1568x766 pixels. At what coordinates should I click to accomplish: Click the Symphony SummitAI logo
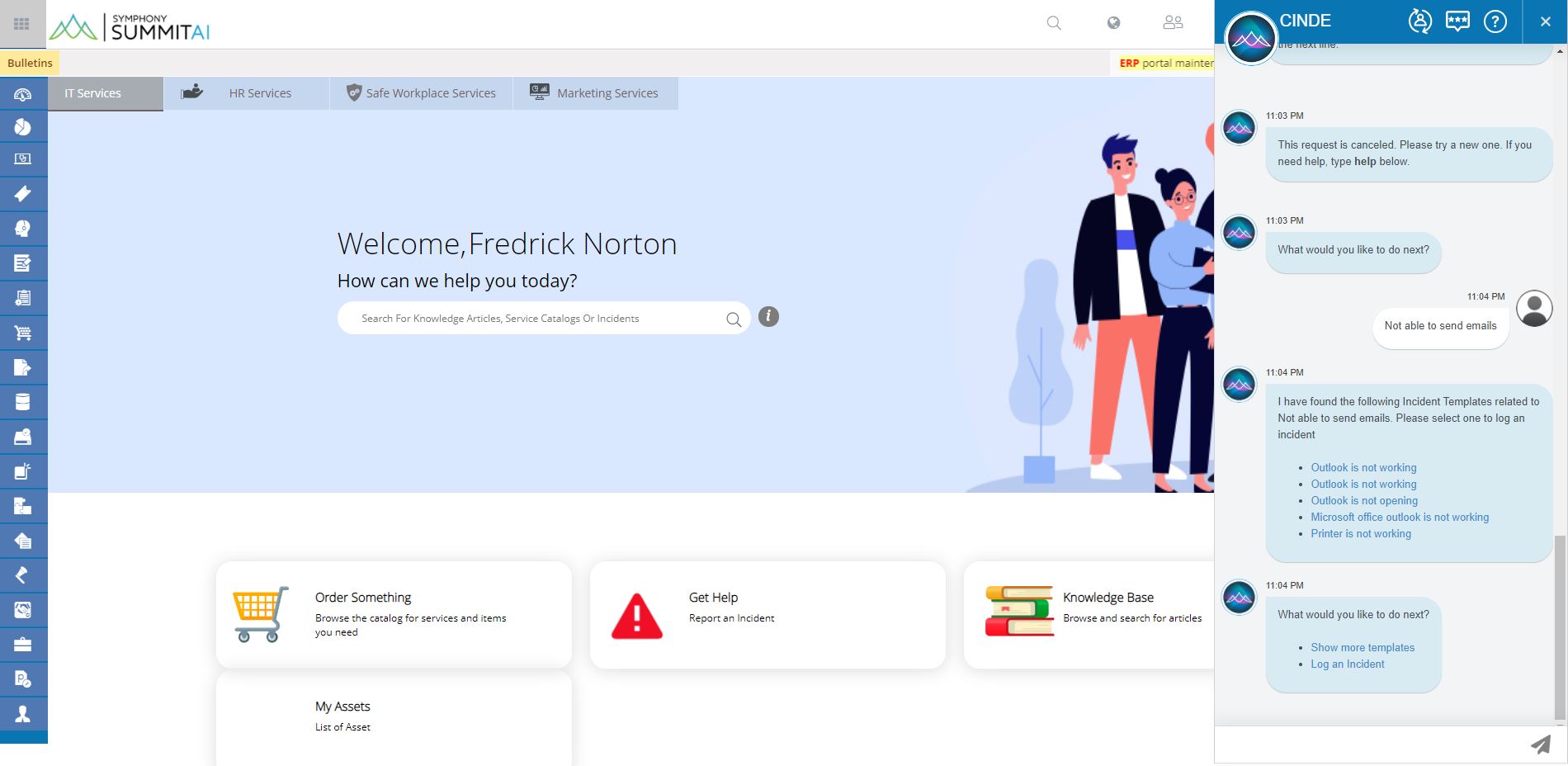click(130, 27)
